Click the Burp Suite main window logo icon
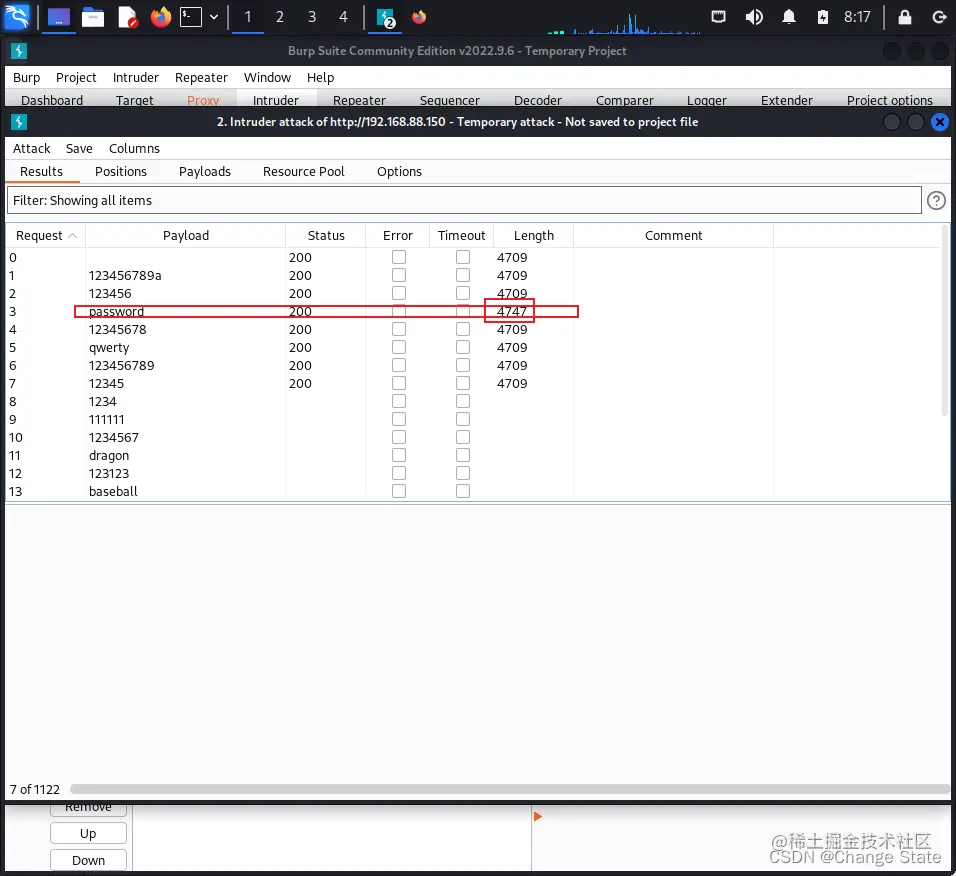Image resolution: width=956 pixels, height=876 pixels. tap(19, 51)
